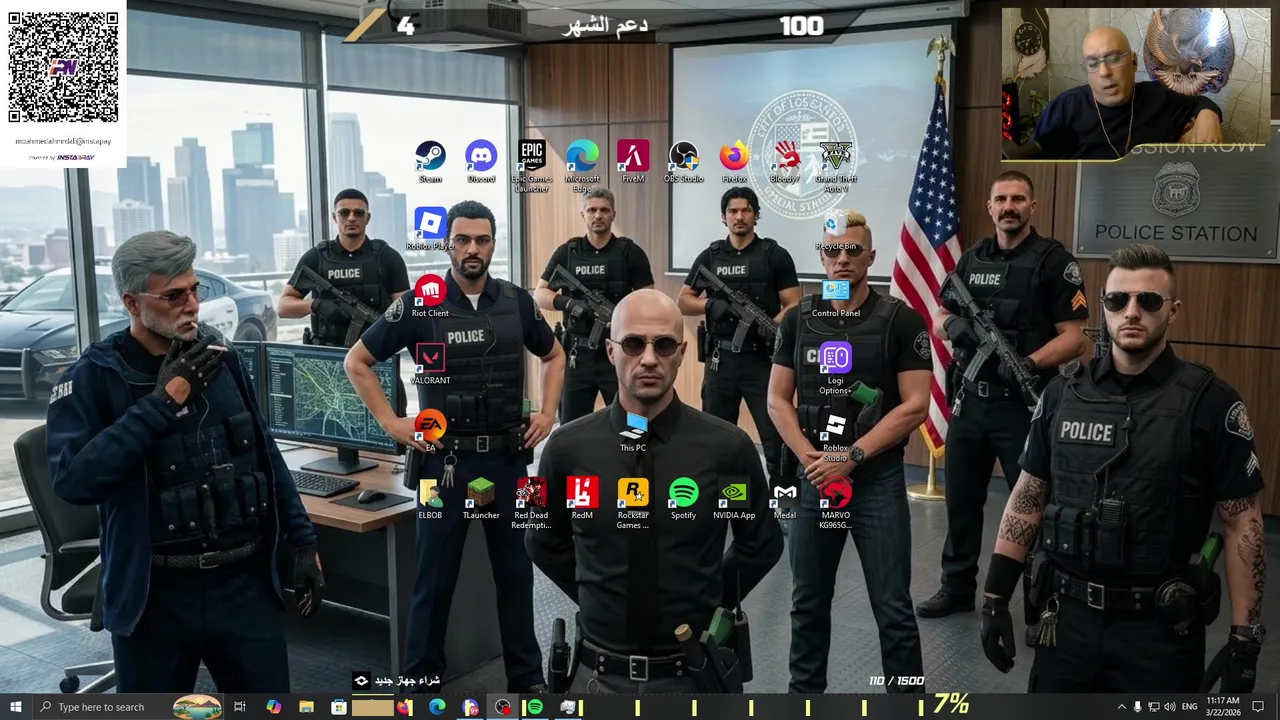Launch the VALORANT desktop shortcut

coord(430,363)
